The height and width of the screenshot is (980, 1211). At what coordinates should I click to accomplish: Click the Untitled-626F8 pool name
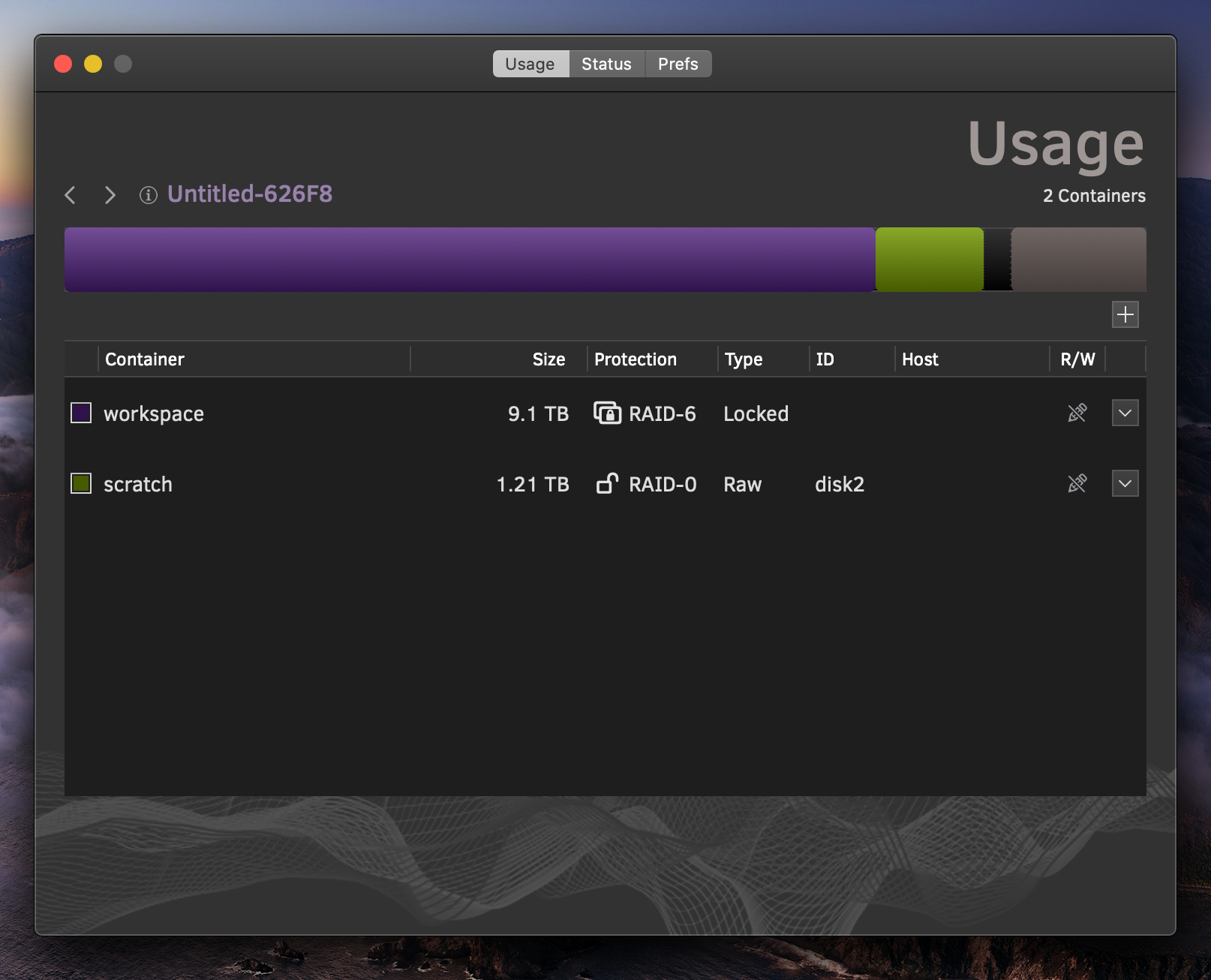(x=250, y=194)
